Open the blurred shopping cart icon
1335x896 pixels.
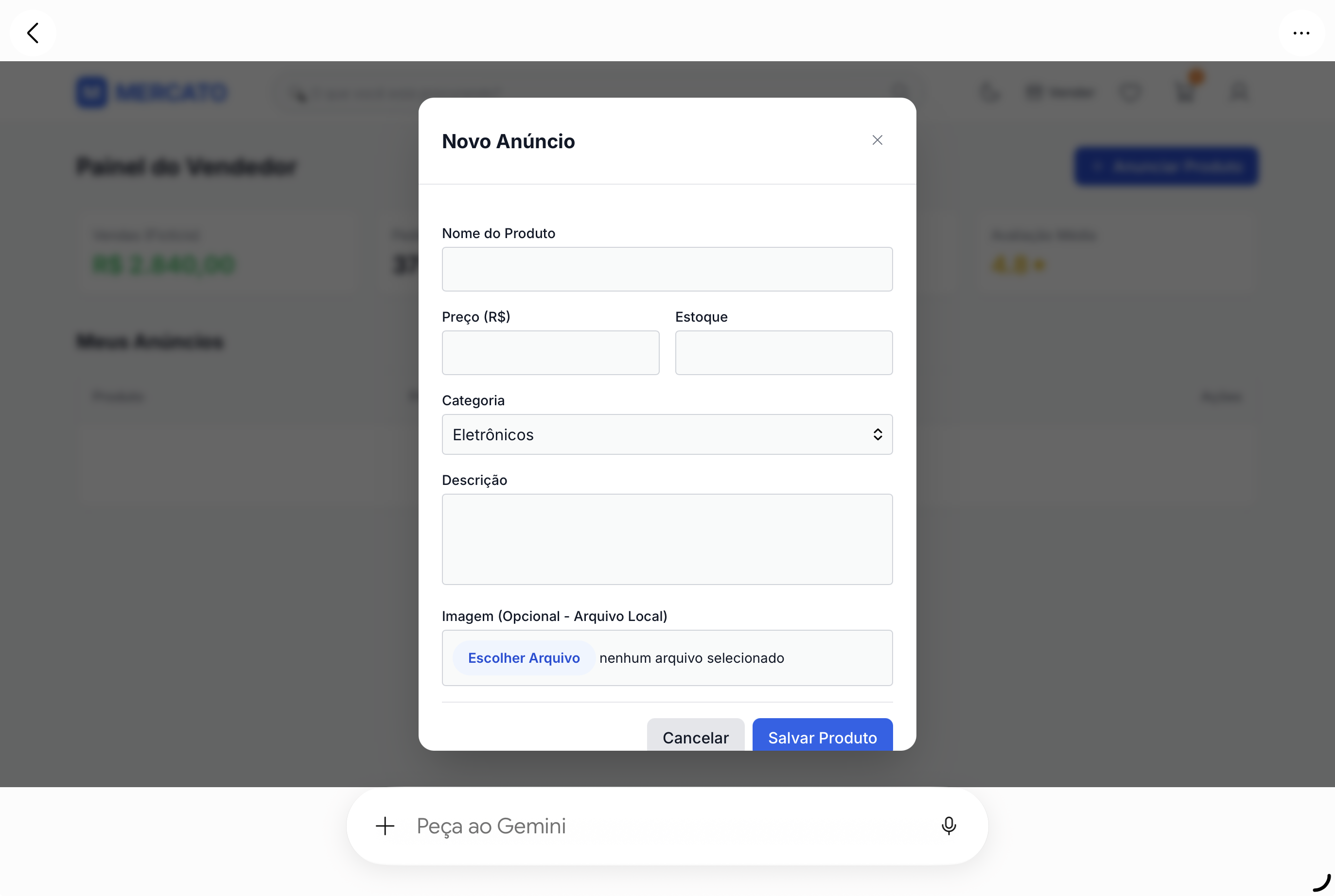[x=1186, y=91]
